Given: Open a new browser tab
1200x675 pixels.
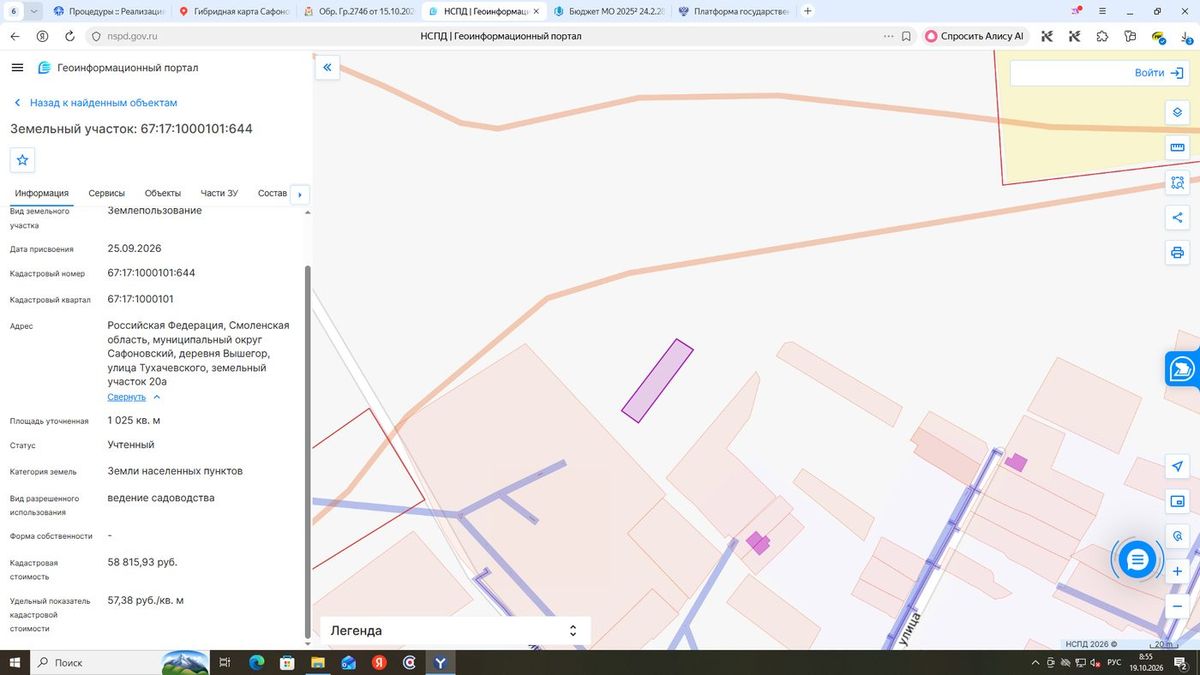Looking at the screenshot, I should tap(808, 11).
